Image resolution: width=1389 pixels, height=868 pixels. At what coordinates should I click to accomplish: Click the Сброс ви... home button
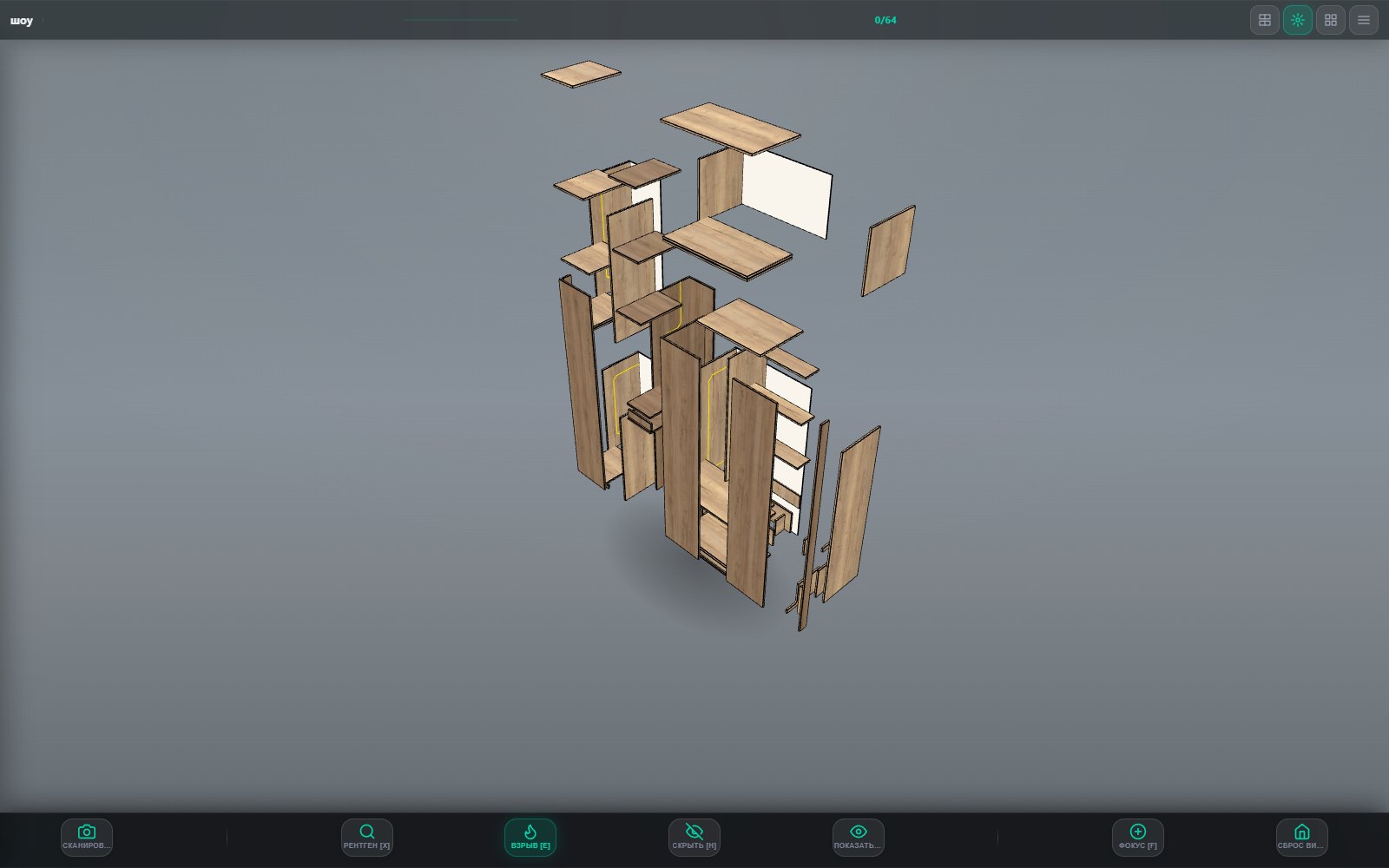point(1302,838)
